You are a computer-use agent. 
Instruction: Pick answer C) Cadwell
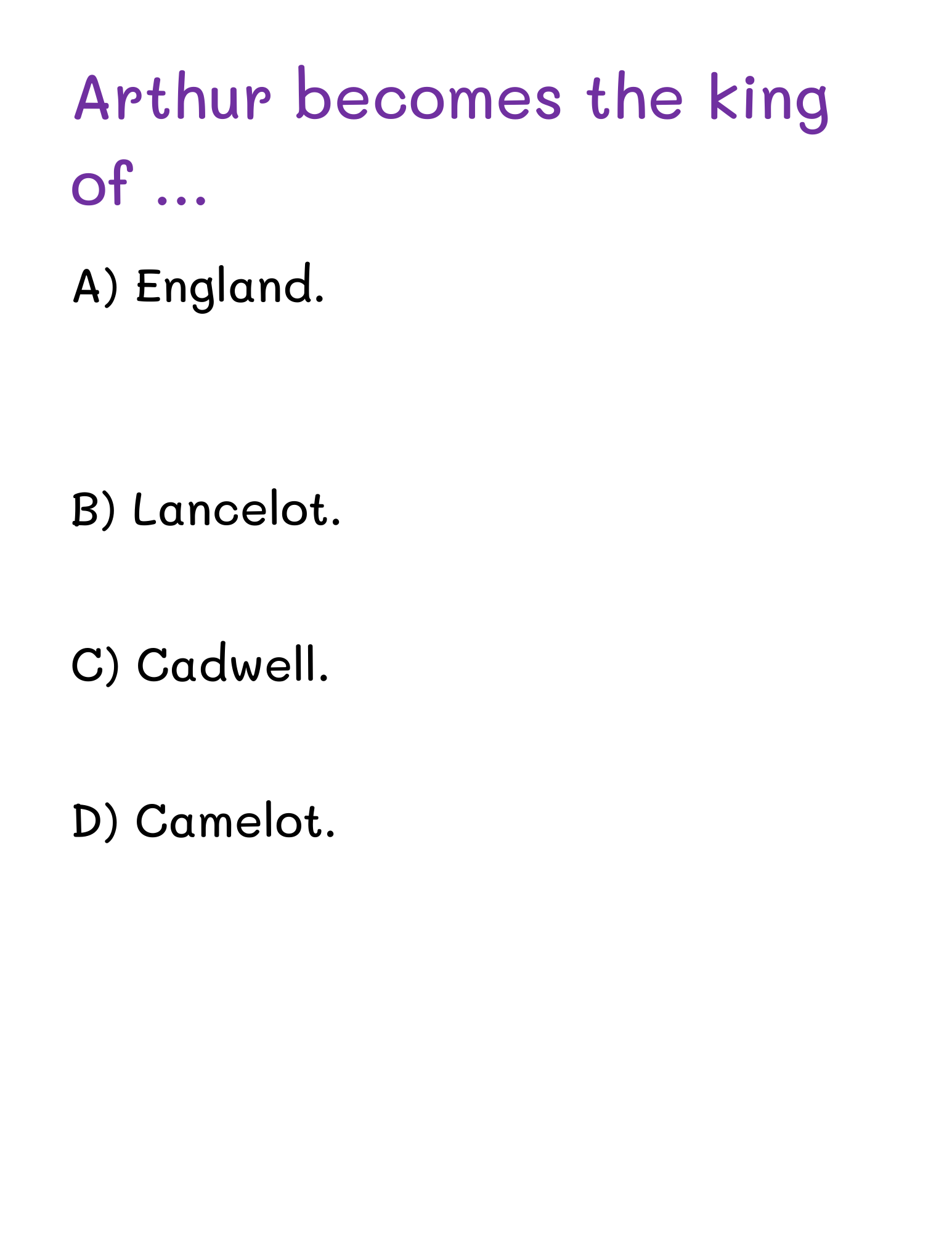click(x=200, y=666)
